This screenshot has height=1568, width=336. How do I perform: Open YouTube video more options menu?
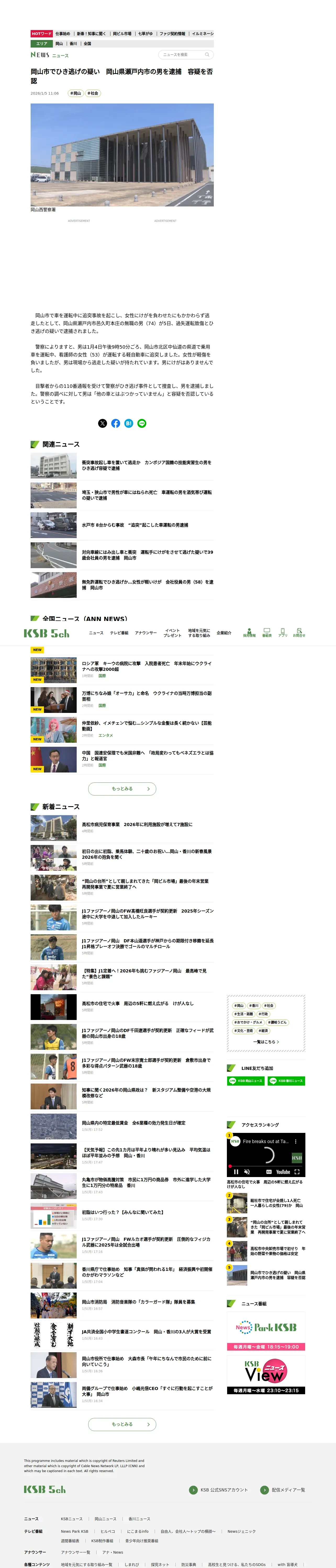(x=296, y=1141)
